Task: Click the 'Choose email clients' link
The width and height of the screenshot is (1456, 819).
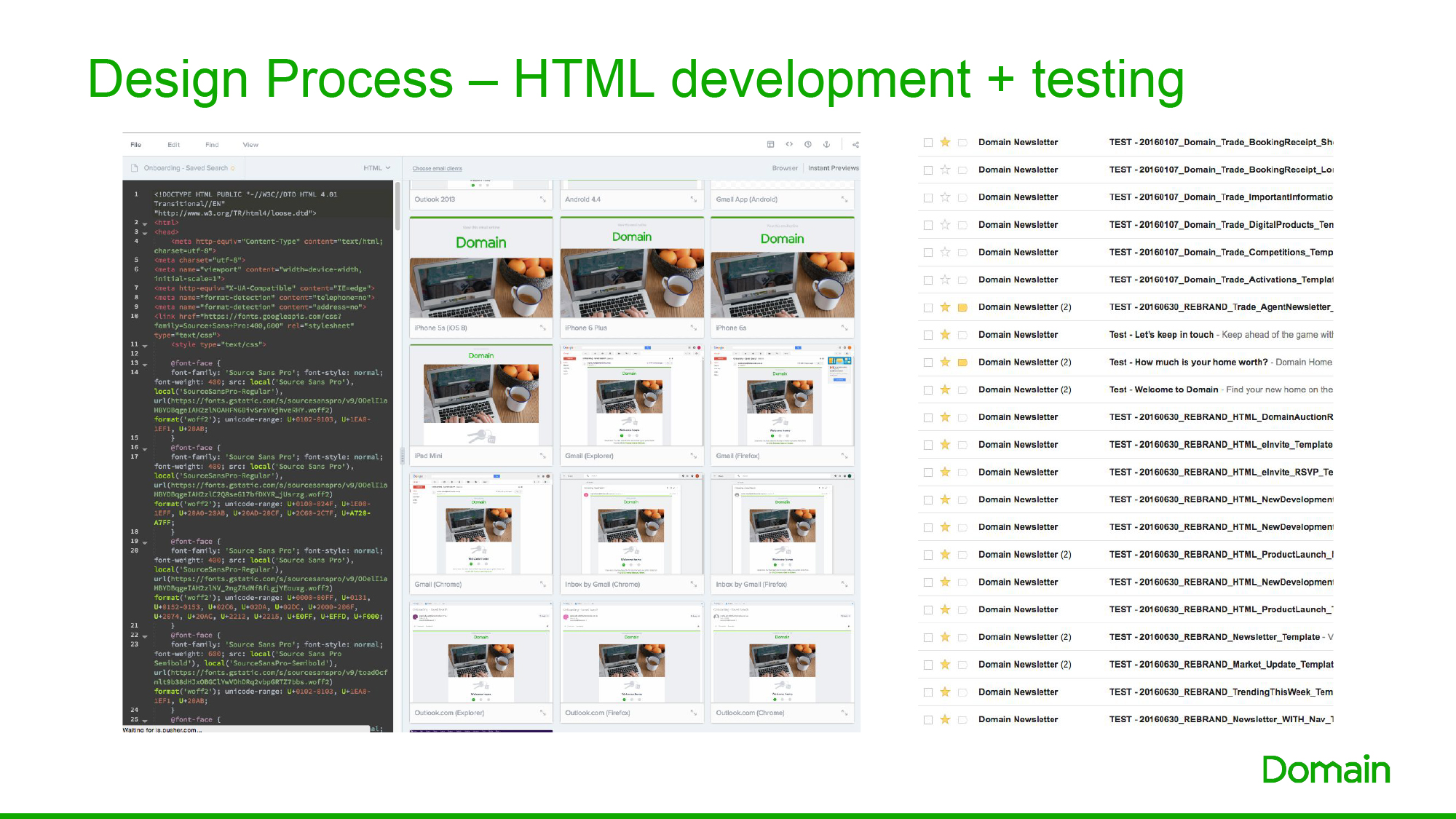Action: point(437,169)
